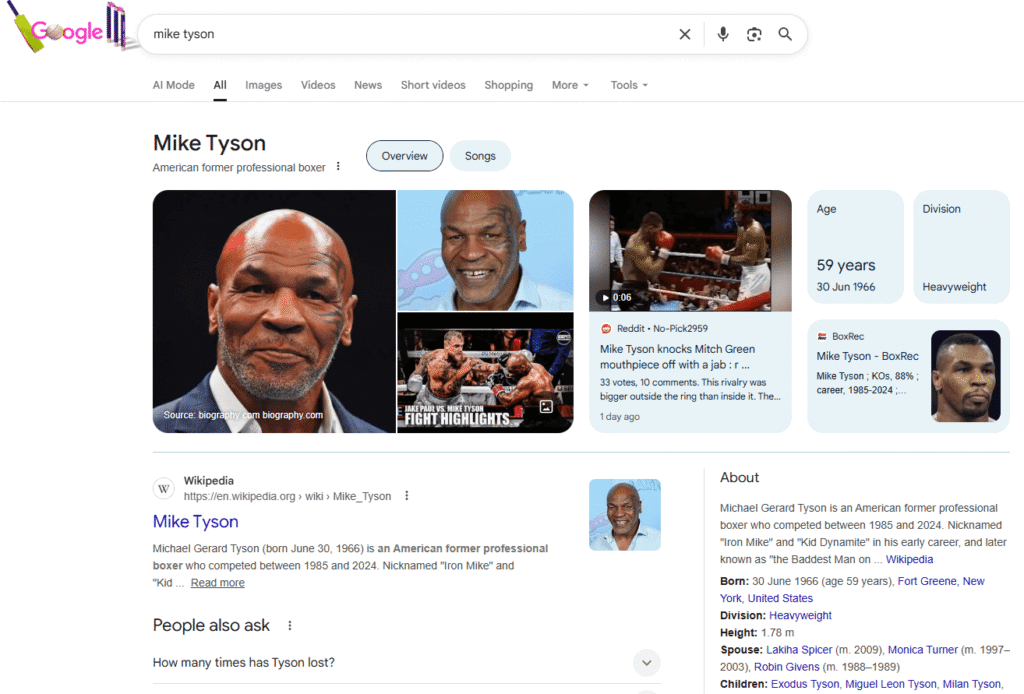Open Google Lens image search icon
The image size is (1024, 694).
(x=754, y=33)
